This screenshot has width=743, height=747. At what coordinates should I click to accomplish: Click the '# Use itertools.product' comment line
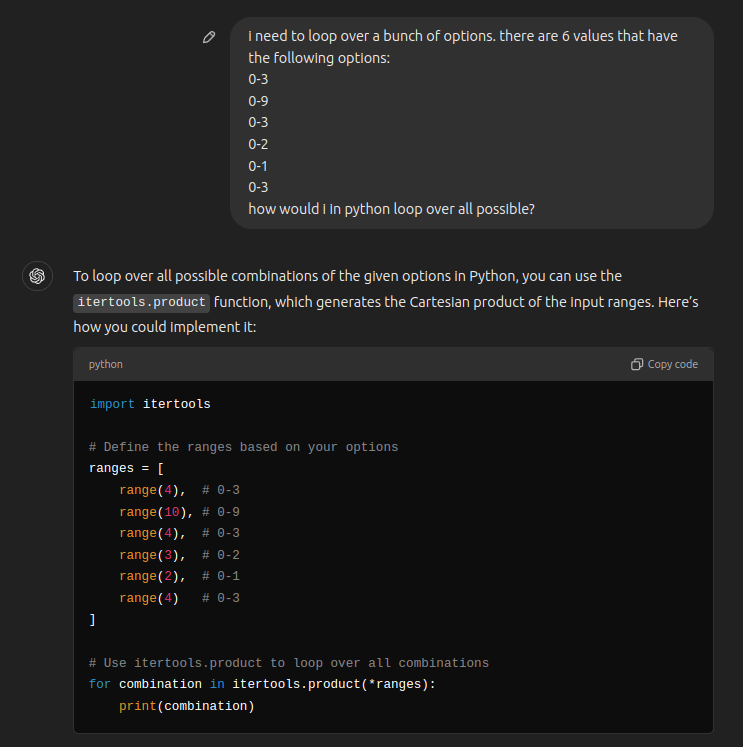pyautogui.click(x=288, y=663)
